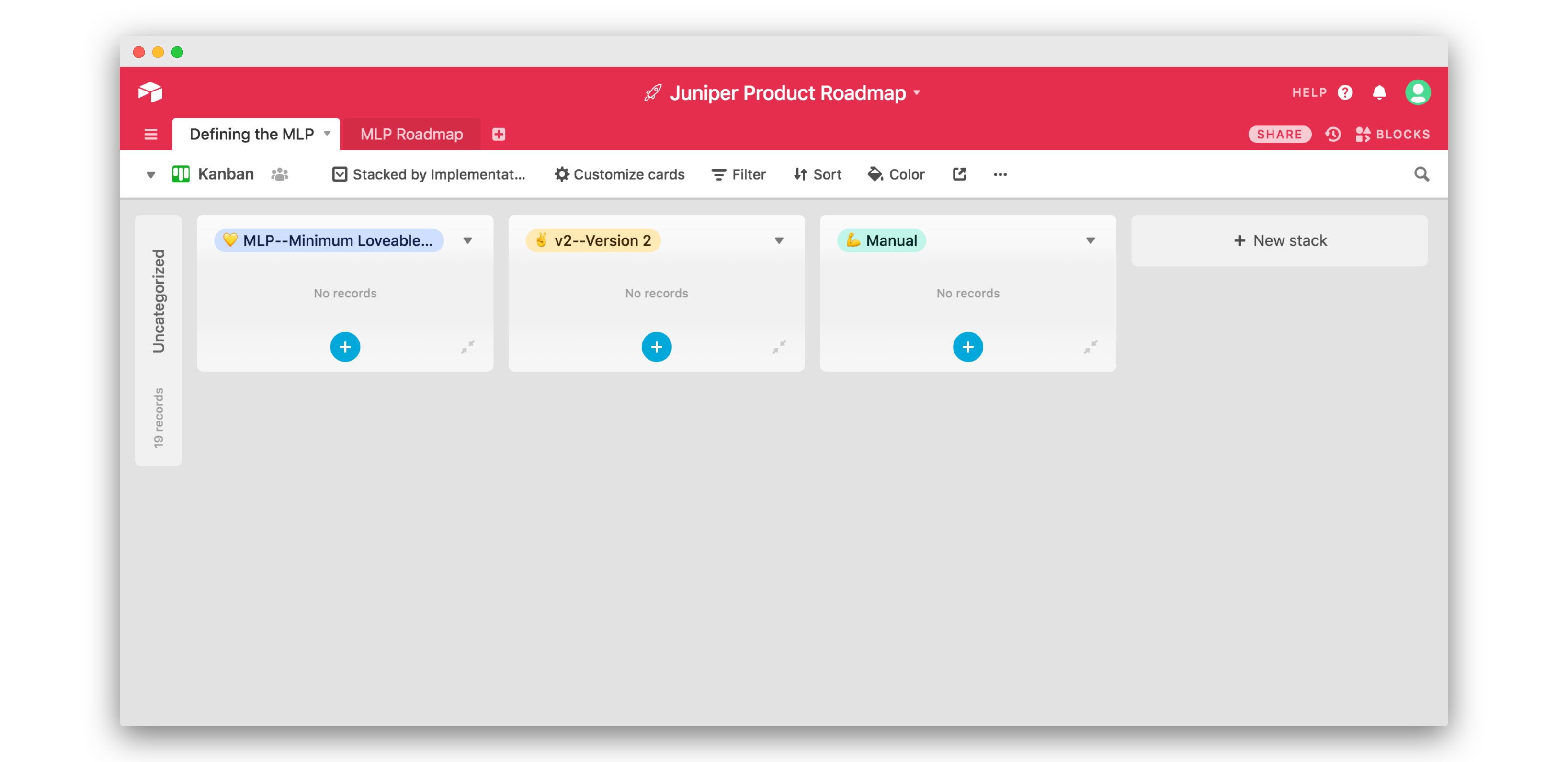Switch to the MLP Roadmap tab
Screen dimensions: 1568x762
coord(411,134)
